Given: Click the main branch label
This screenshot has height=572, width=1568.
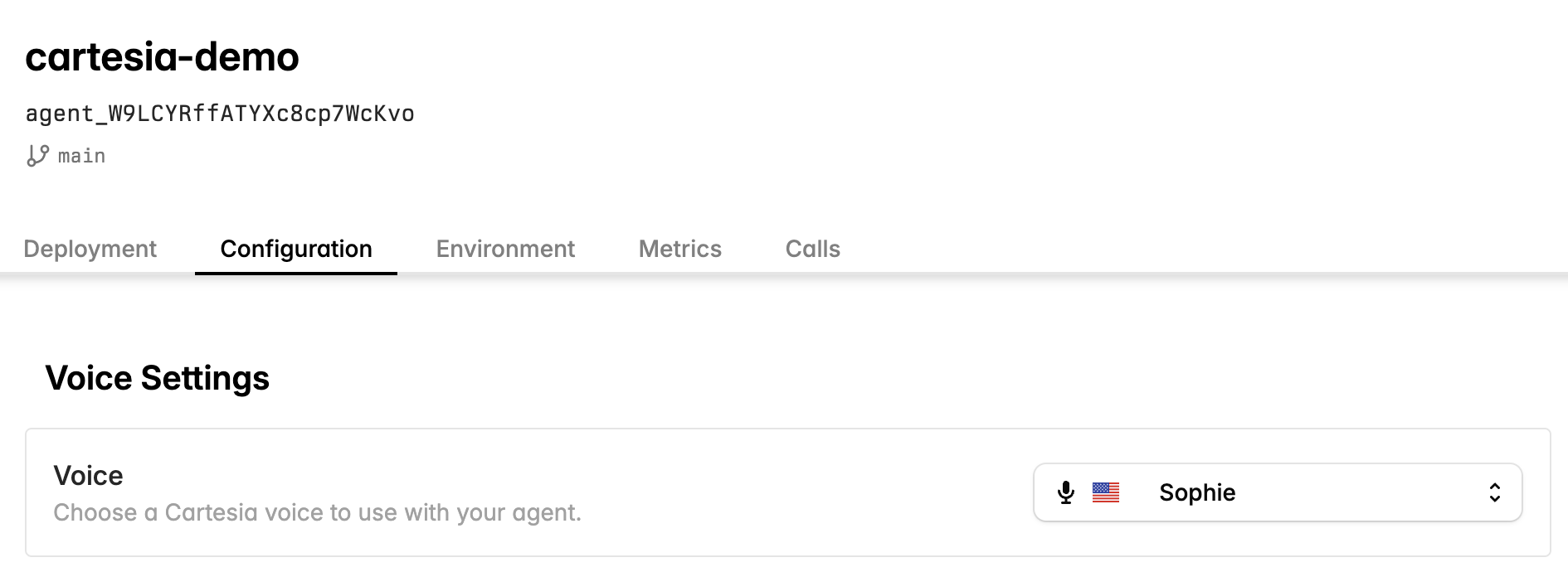Looking at the screenshot, I should 80,155.
